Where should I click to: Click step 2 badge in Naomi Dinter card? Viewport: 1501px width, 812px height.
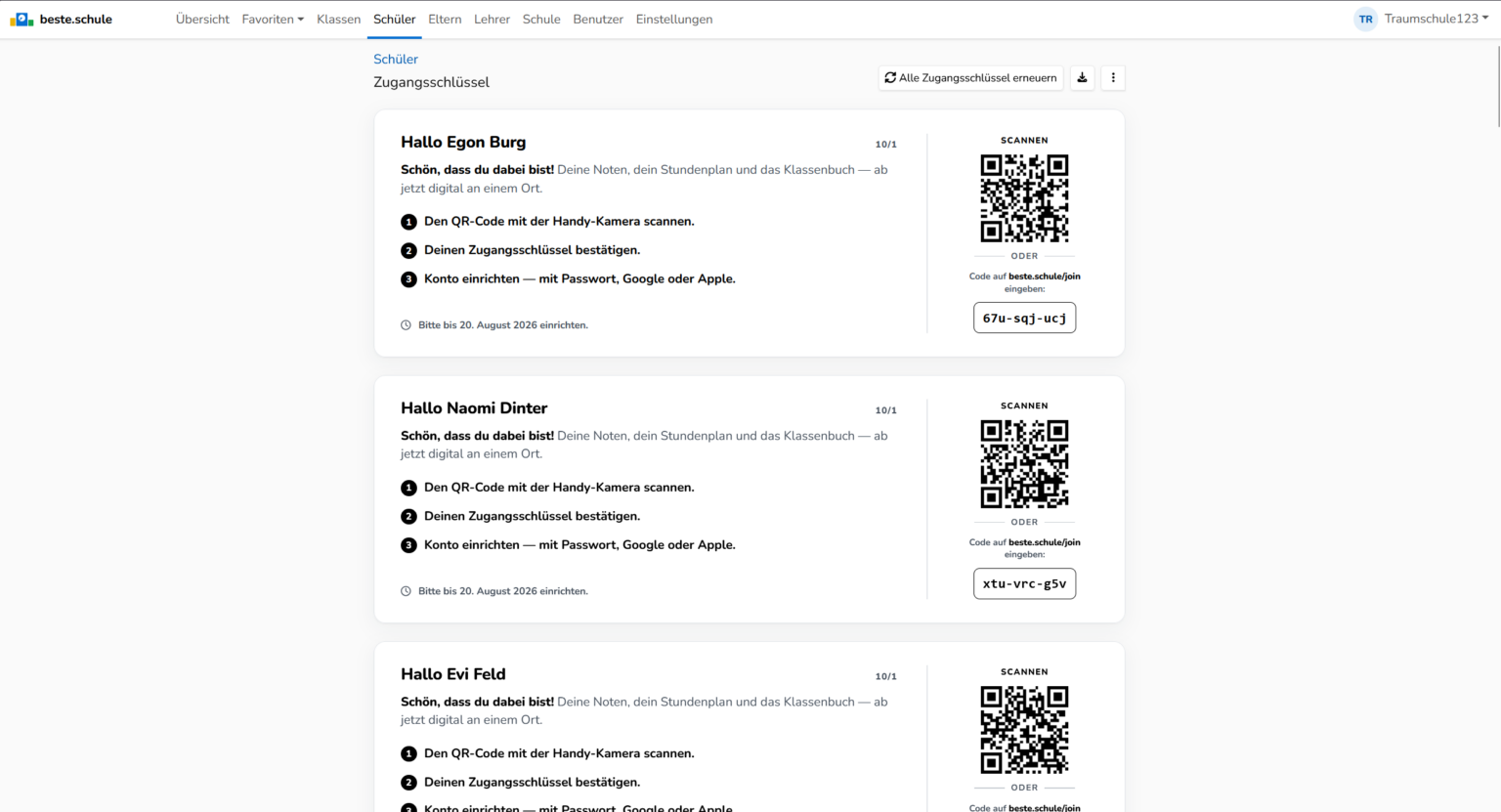coord(408,516)
